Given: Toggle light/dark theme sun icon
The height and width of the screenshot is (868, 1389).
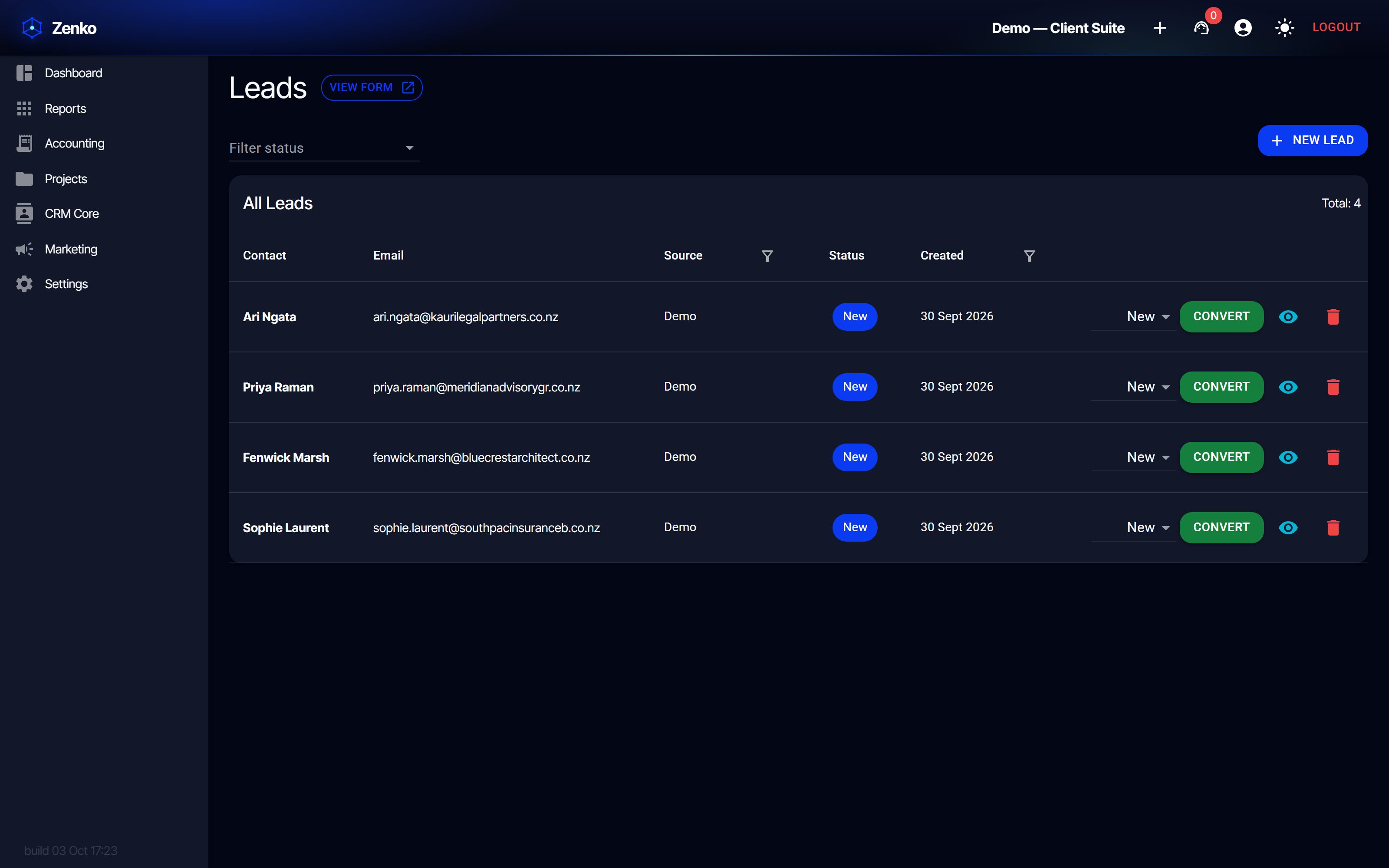Looking at the screenshot, I should [x=1284, y=27].
